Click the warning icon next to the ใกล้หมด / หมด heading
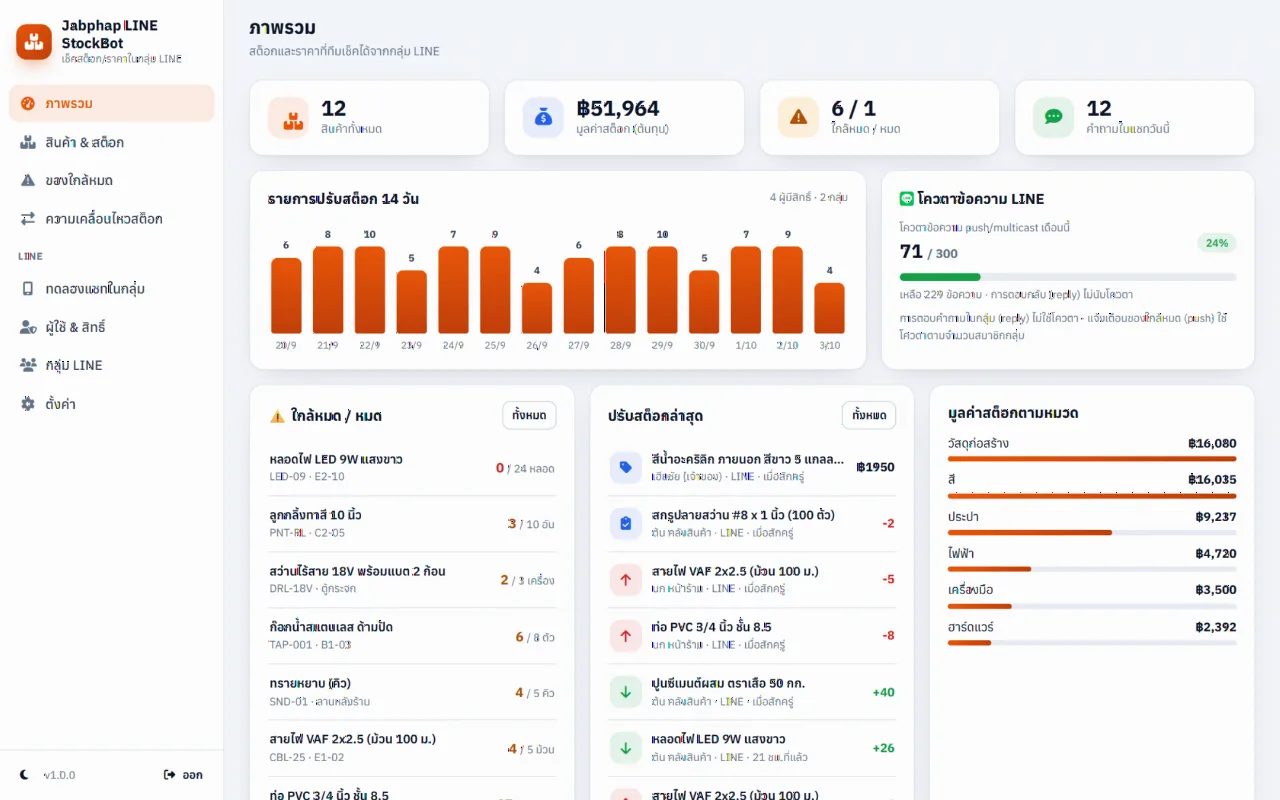1280x800 pixels. click(277, 416)
